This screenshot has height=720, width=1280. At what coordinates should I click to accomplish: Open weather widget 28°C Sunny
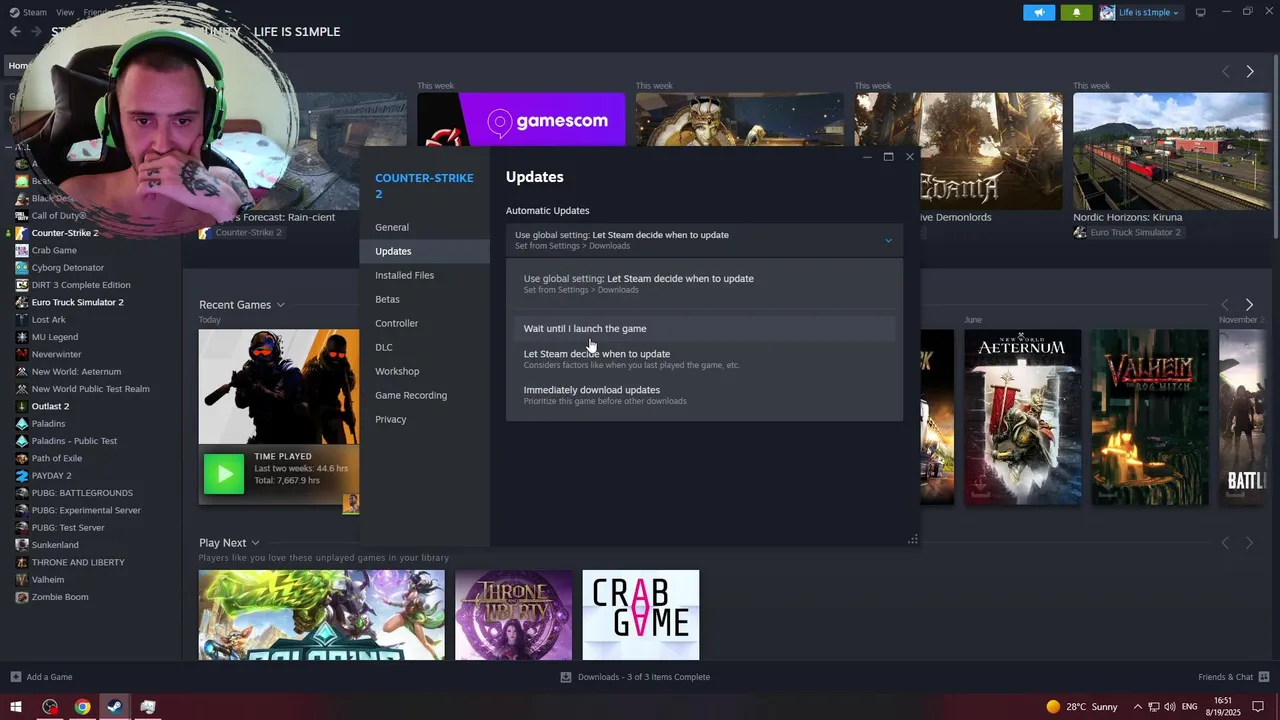point(1082,707)
